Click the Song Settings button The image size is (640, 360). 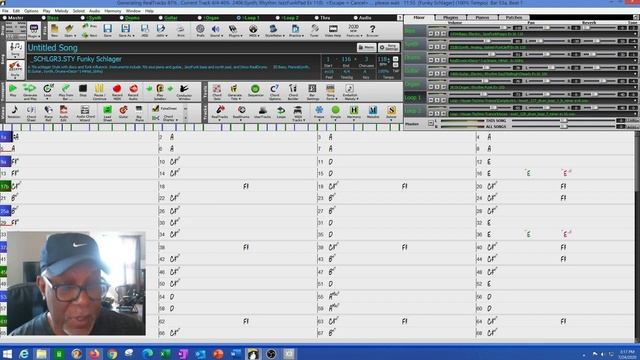[389, 47]
